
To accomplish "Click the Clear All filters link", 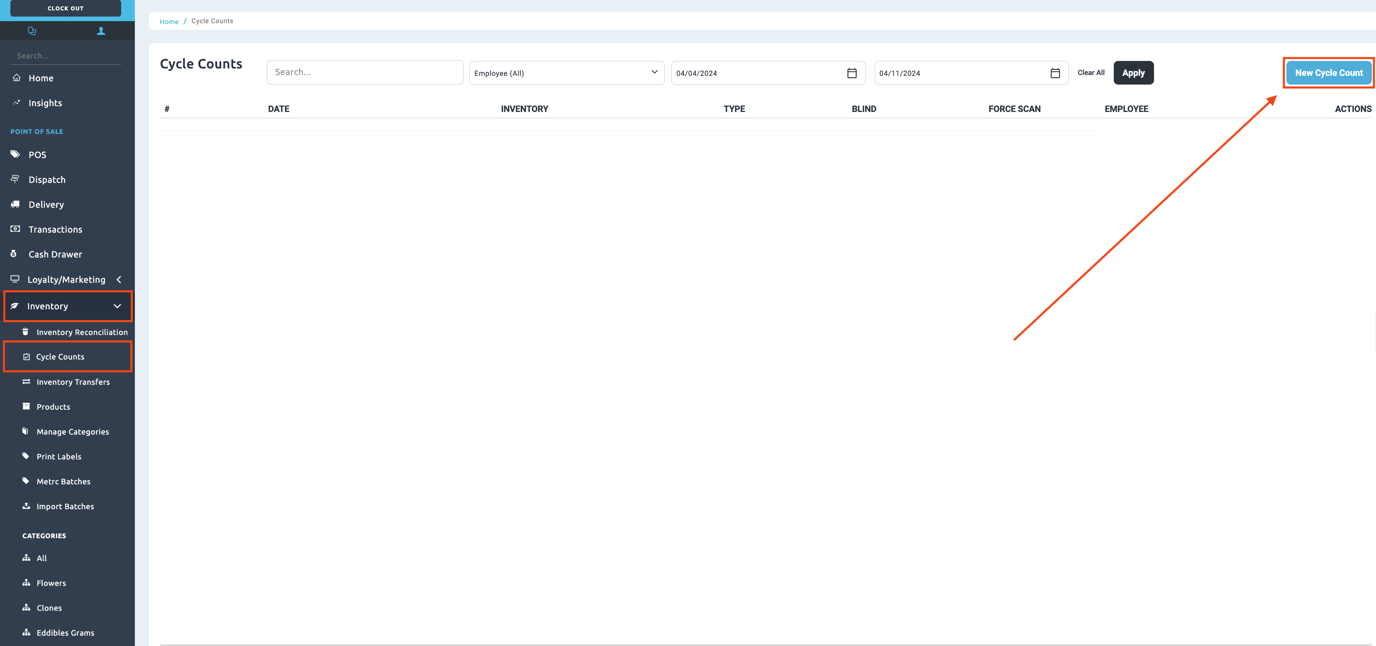I will pyautogui.click(x=1090, y=73).
